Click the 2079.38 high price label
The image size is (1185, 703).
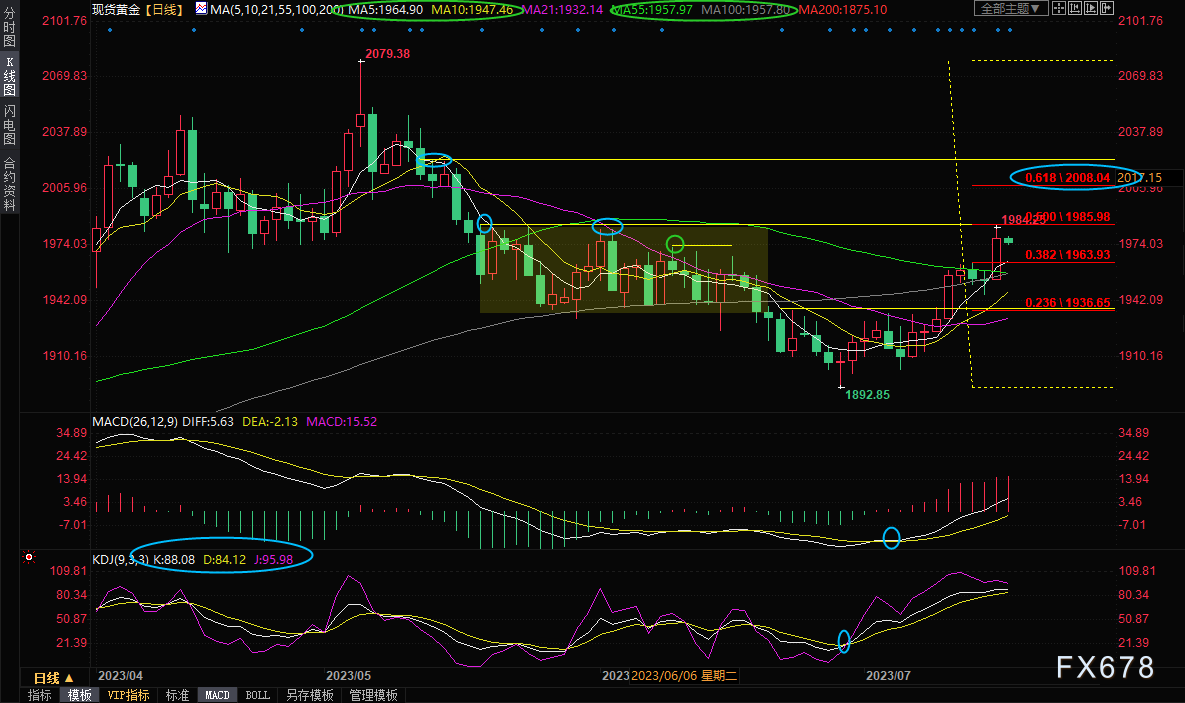[388, 54]
